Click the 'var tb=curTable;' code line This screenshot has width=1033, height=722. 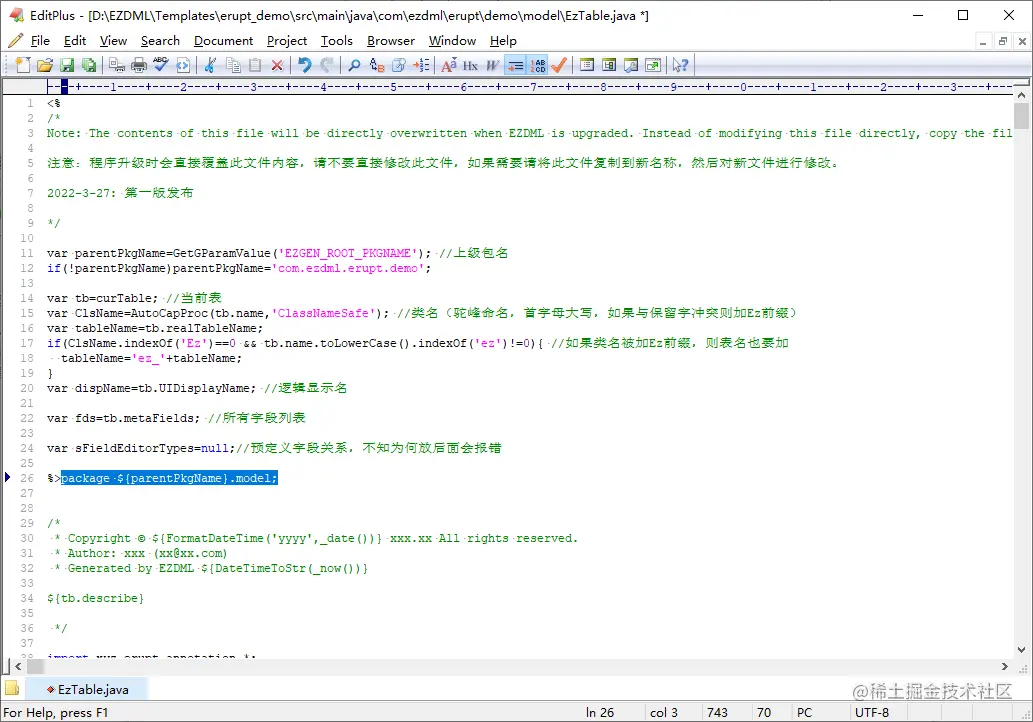click(x=102, y=298)
